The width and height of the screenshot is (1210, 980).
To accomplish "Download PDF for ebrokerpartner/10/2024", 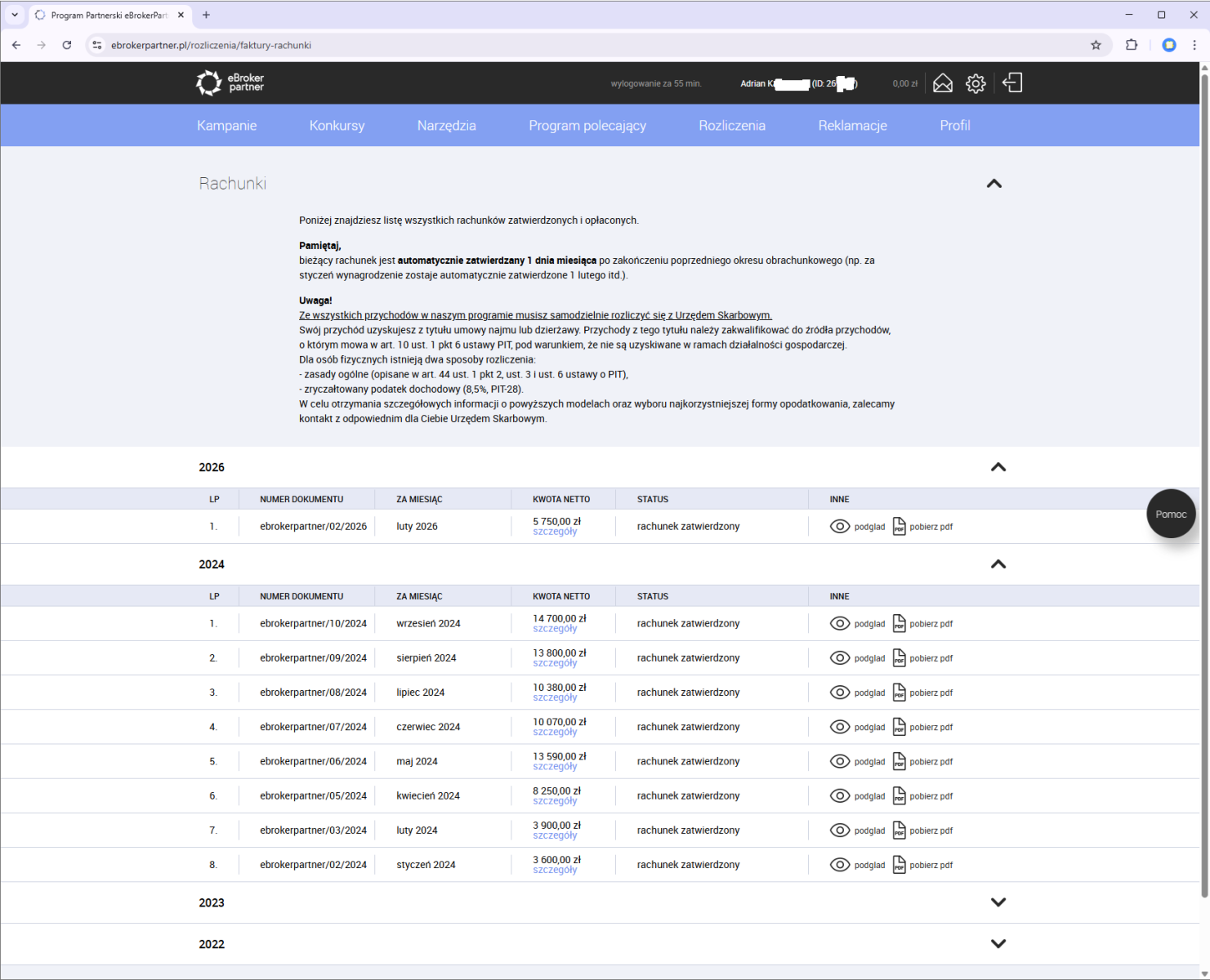I will [x=922, y=624].
